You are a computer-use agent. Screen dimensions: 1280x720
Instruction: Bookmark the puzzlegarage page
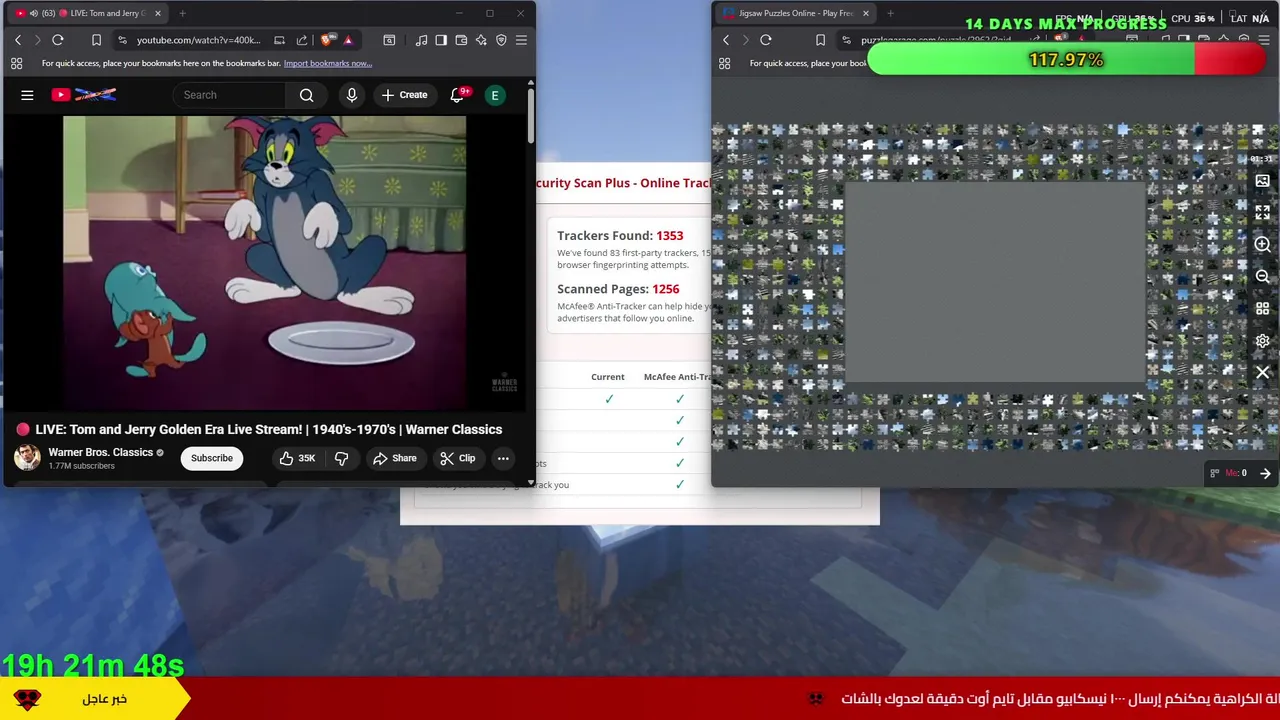pos(820,40)
